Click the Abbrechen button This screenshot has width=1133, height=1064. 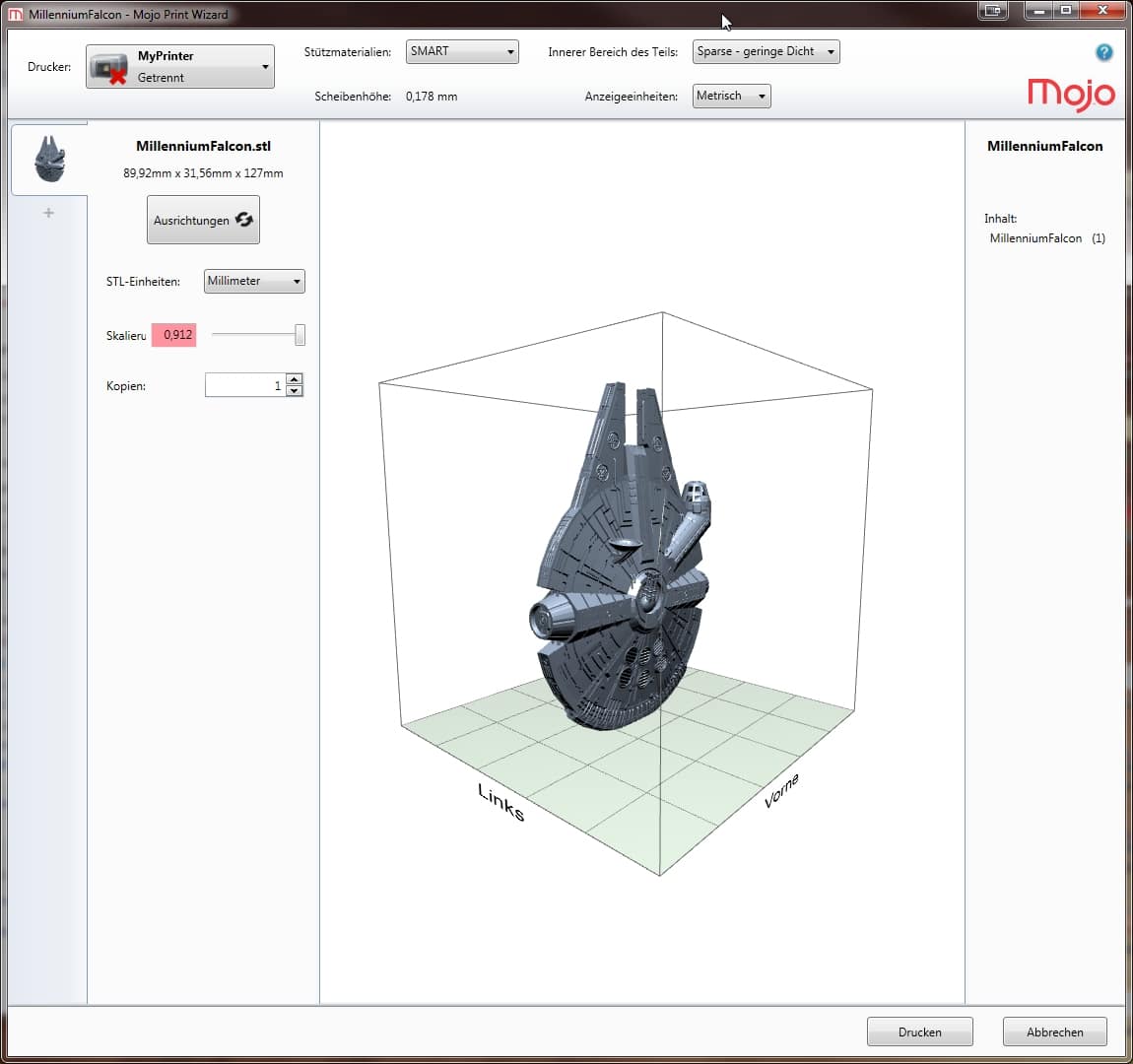click(x=1055, y=1031)
